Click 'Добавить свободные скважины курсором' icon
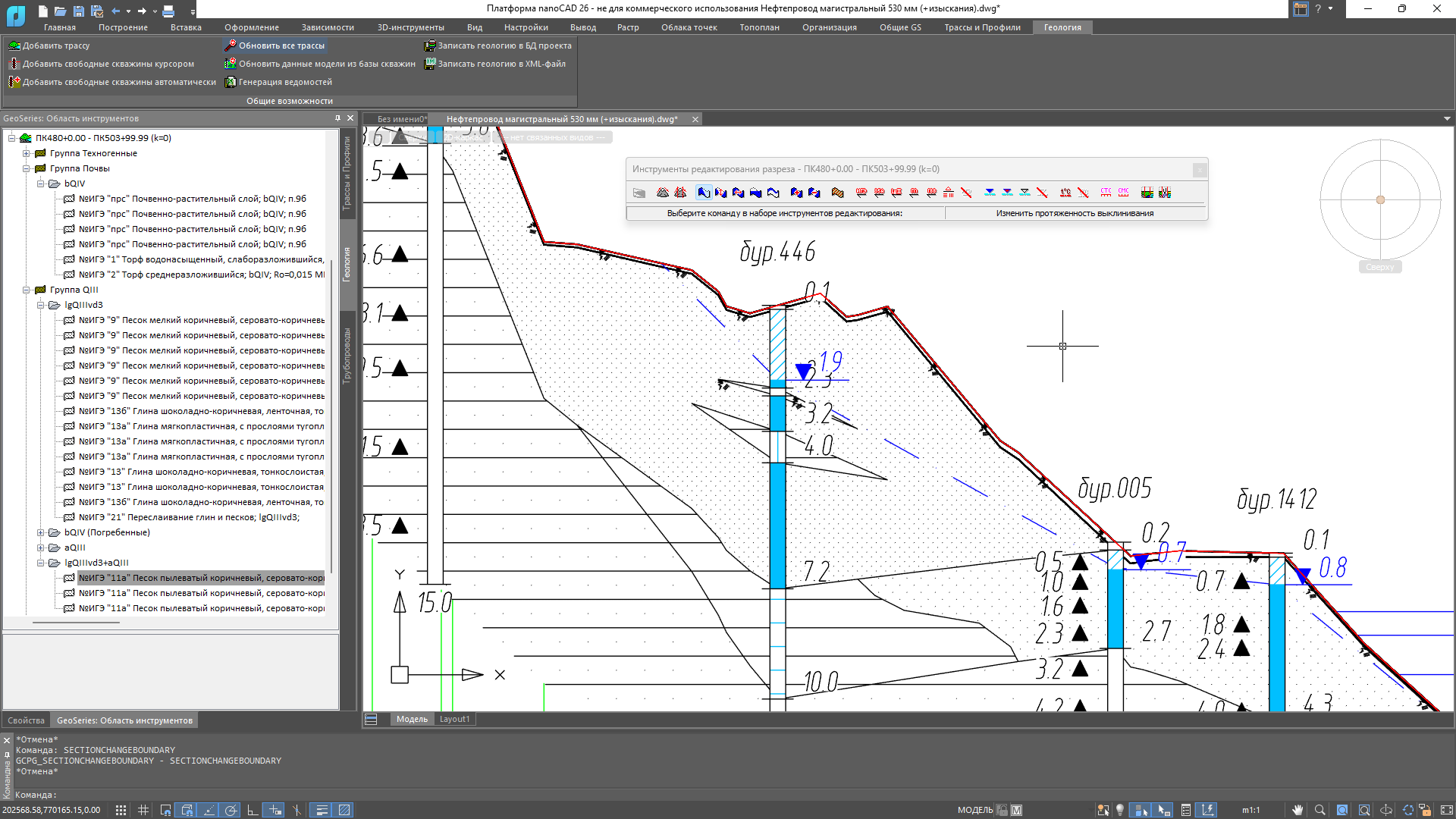Viewport: 1456px width, 819px height. click(x=14, y=64)
